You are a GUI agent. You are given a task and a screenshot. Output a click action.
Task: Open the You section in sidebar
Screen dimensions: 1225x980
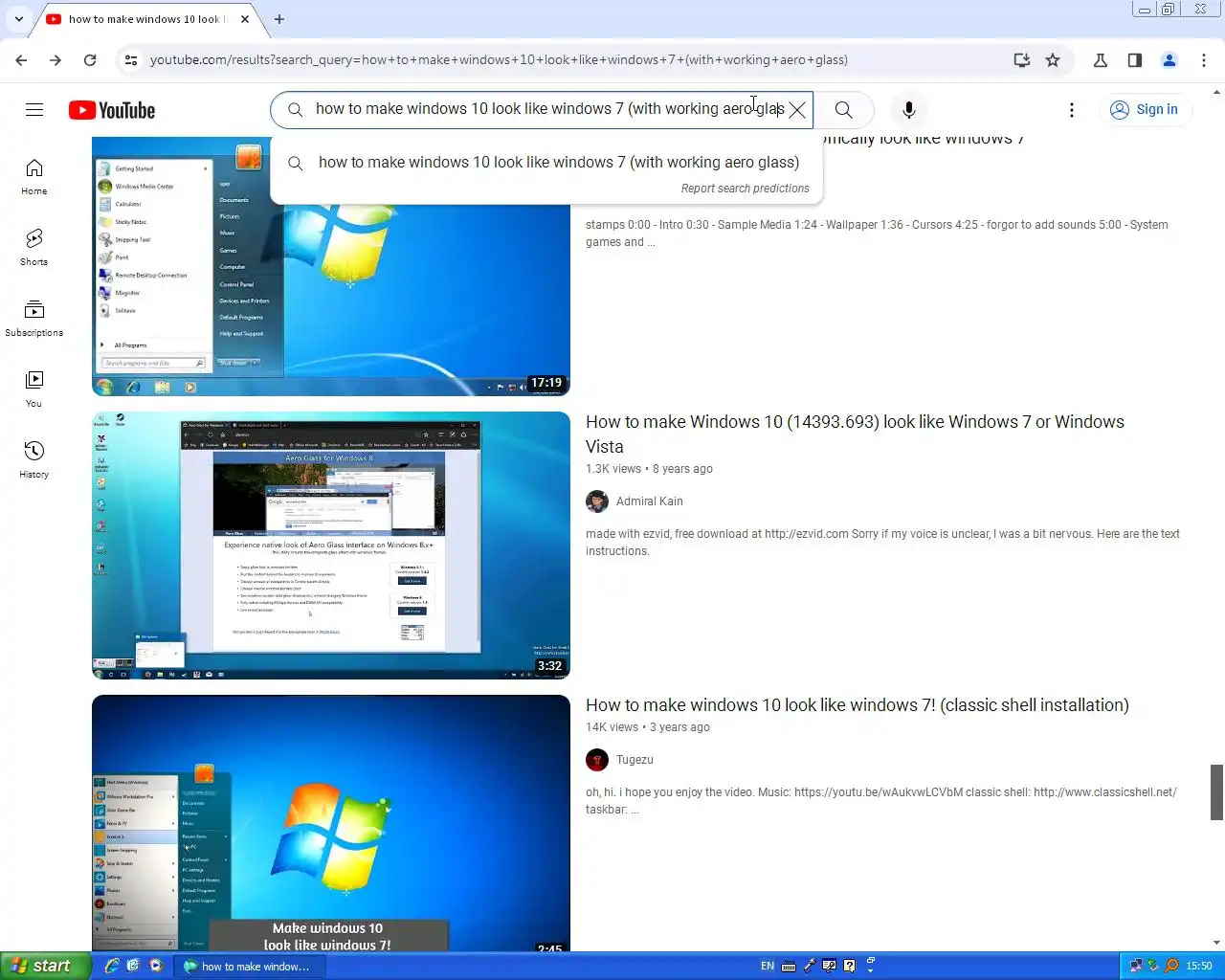[x=34, y=390]
